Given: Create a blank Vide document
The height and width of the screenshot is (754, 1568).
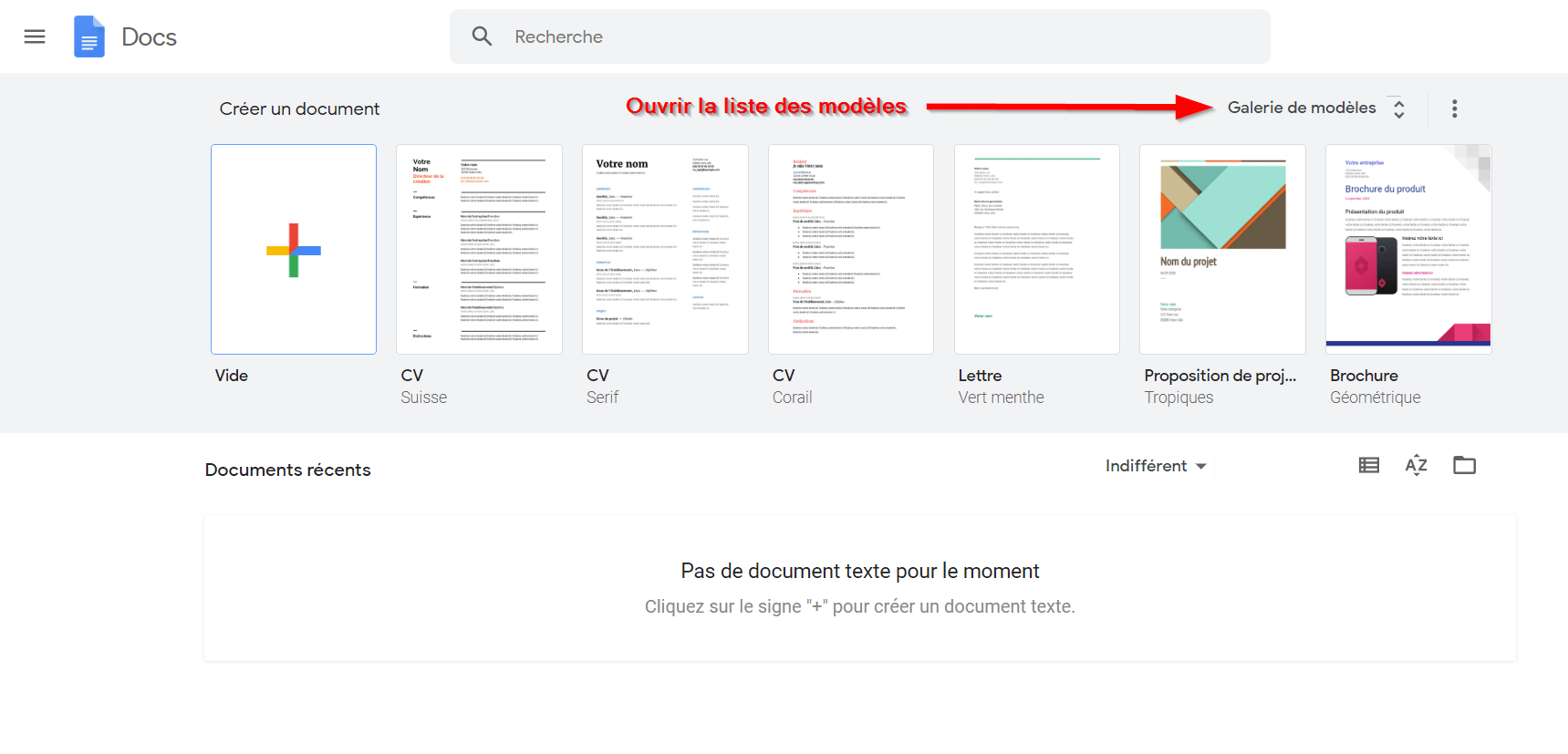Looking at the screenshot, I should (294, 249).
